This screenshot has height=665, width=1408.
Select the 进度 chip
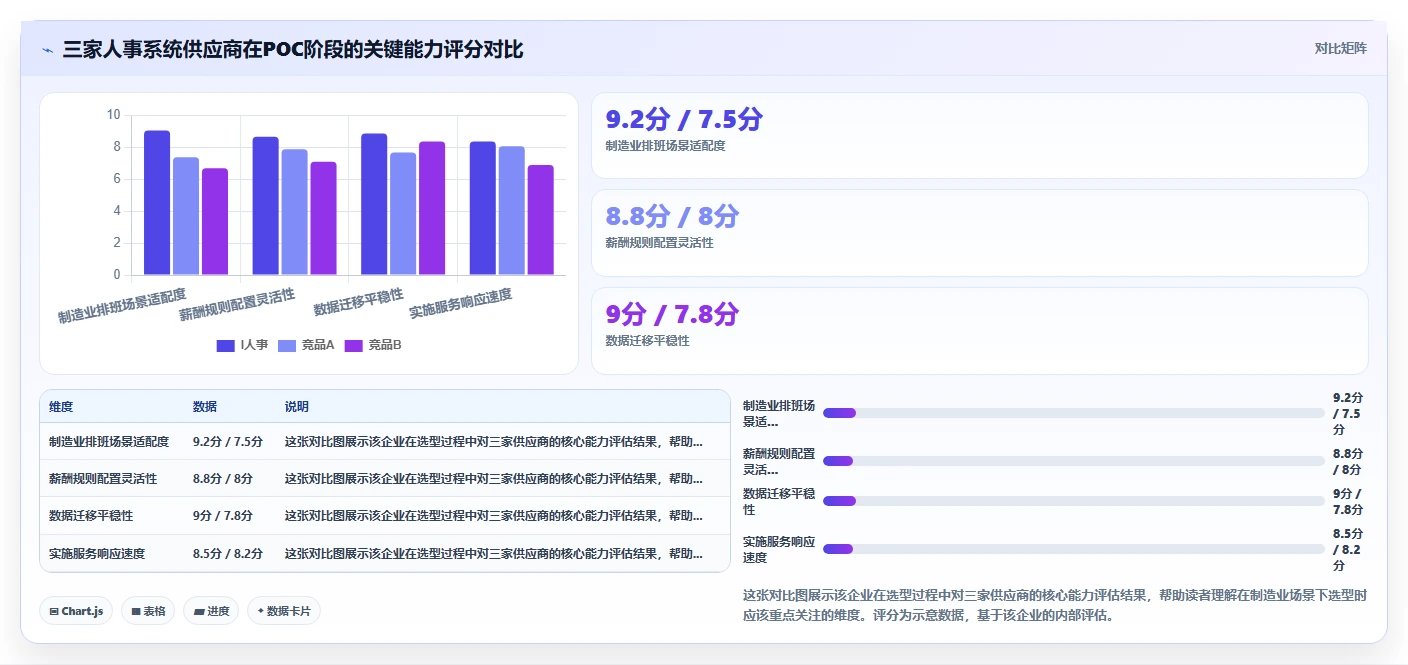[x=211, y=611]
